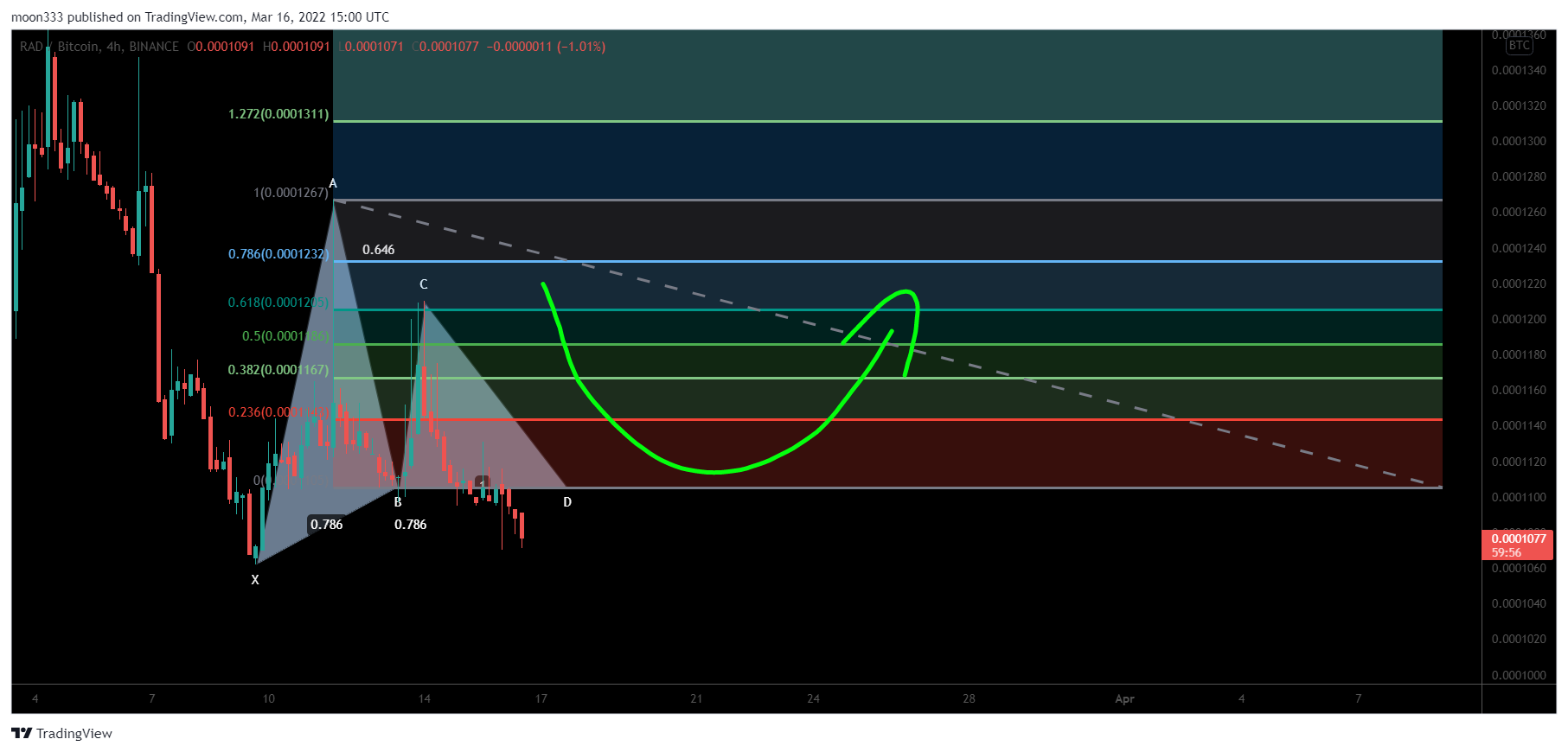This screenshot has height=752, width=1568.
Task: Click the 28 date label on time axis
Action: [x=969, y=699]
